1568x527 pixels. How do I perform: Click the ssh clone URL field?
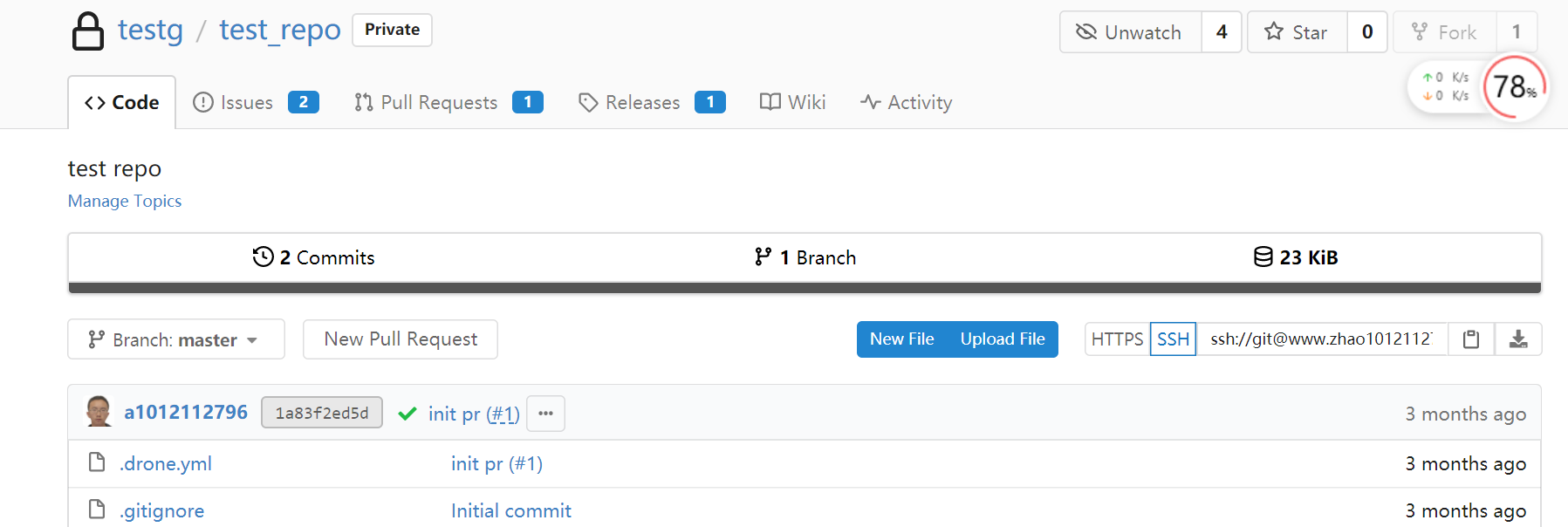click(1321, 339)
